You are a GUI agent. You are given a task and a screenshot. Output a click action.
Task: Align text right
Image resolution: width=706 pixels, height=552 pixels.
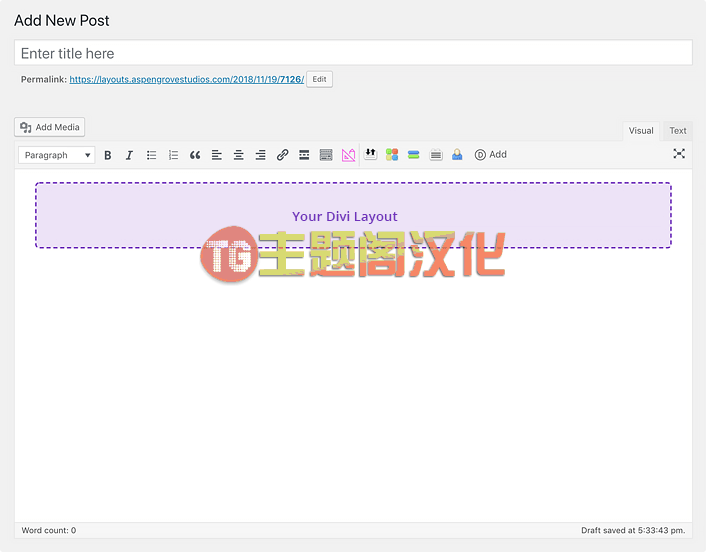(x=260, y=155)
